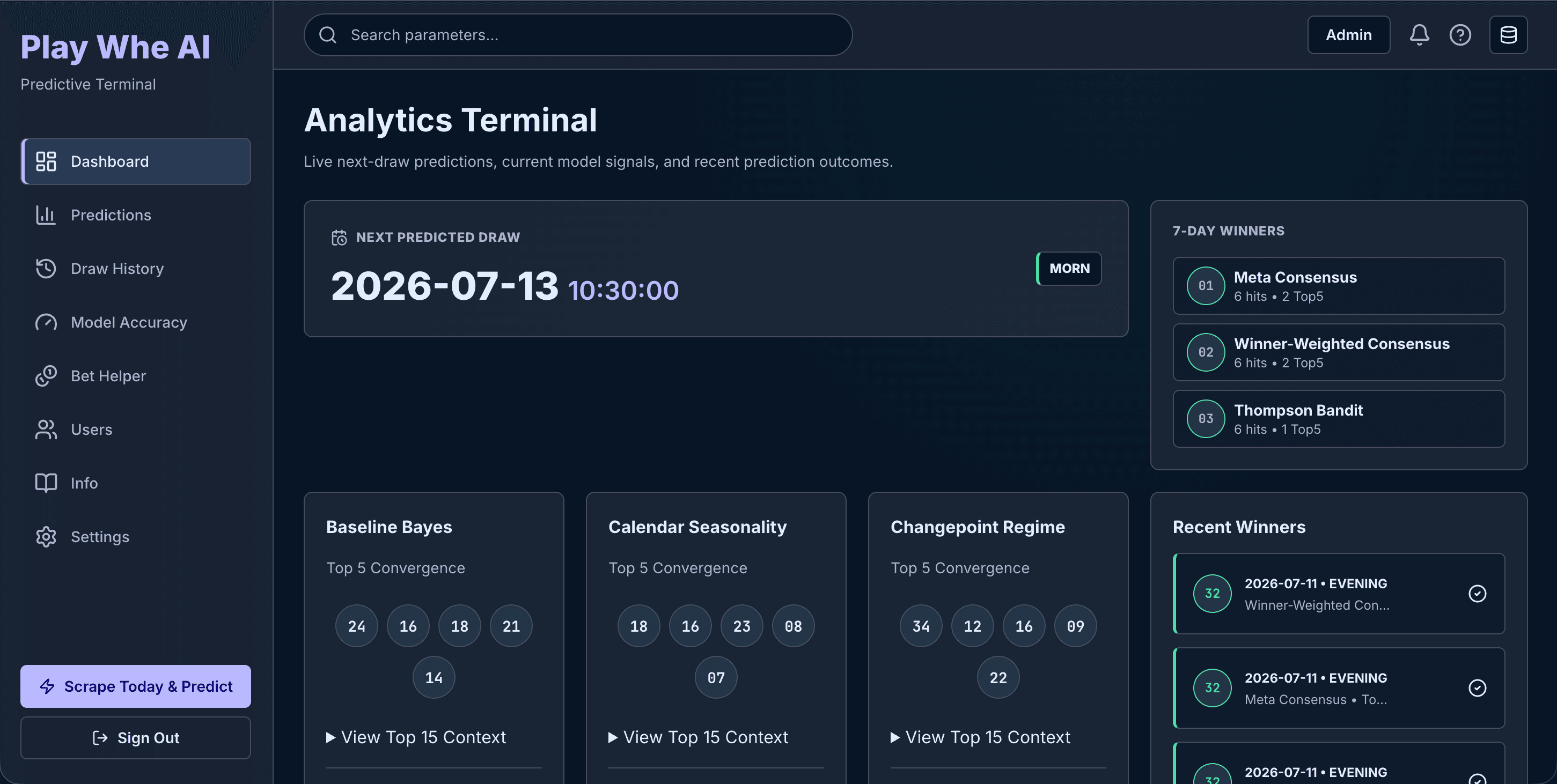Click the Calendar Seasonality card title
1557x784 pixels.
pos(697,527)
